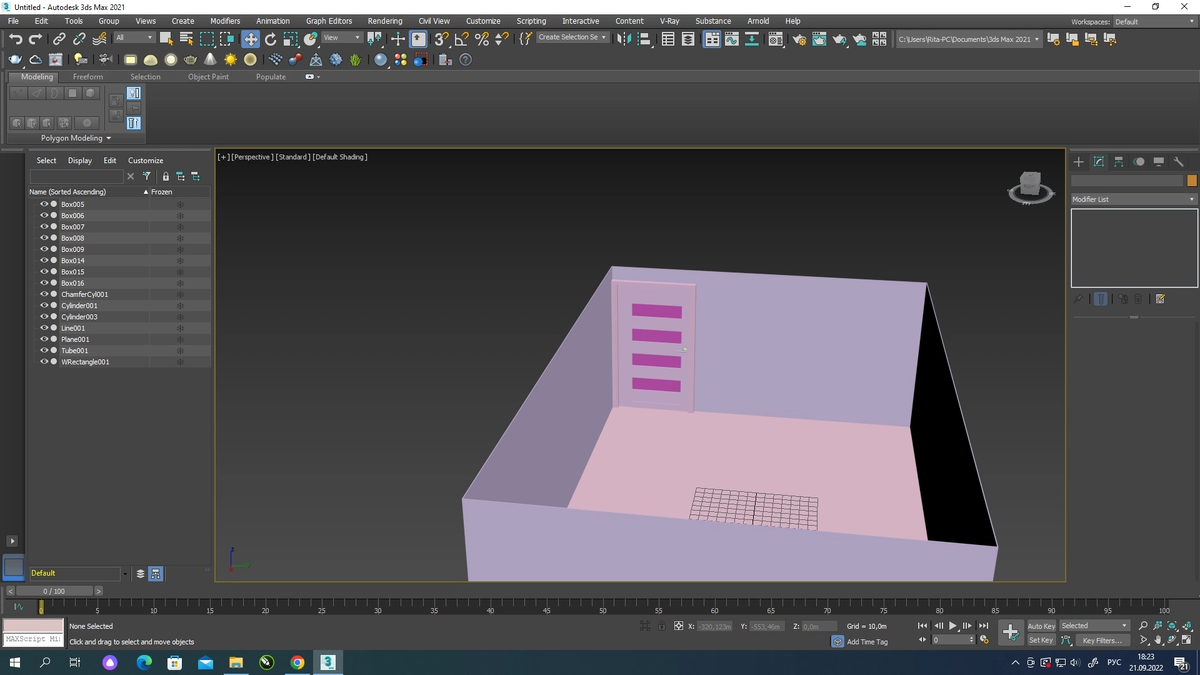Hide Box005 using its eye icon
This screenshot has height=675, width=1200.
44,204
